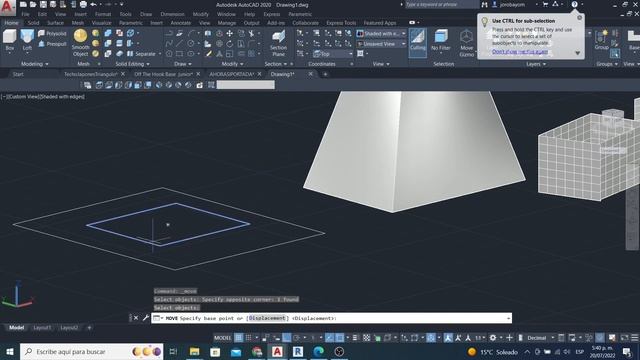This screenshot has height=360, width=640.
Task: Open the No Filter selection dropdown
Action: (x=440, y=41)
